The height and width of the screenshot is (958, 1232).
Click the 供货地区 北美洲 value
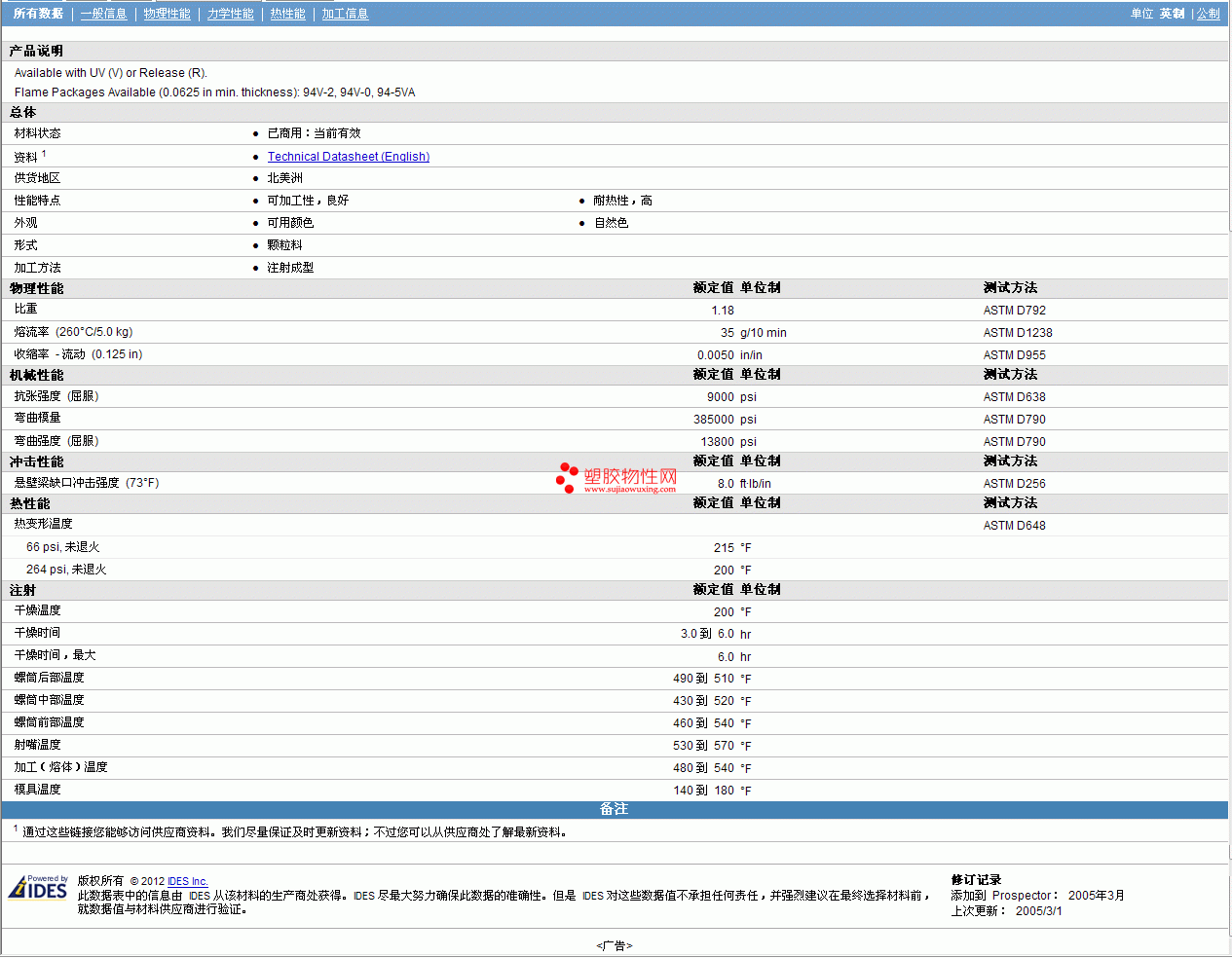click(284, 178)
